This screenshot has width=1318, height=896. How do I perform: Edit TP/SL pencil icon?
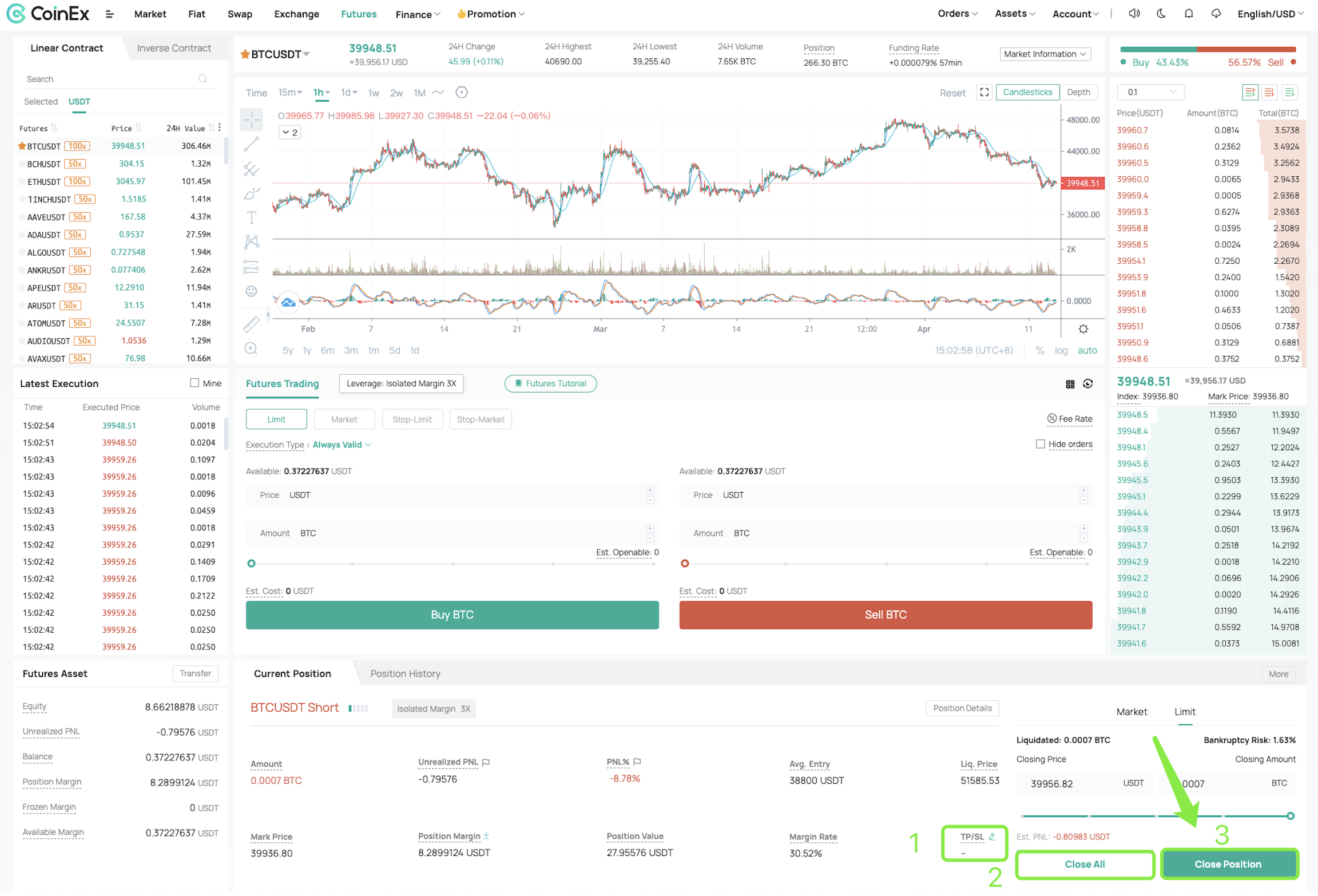coord(992,836)
